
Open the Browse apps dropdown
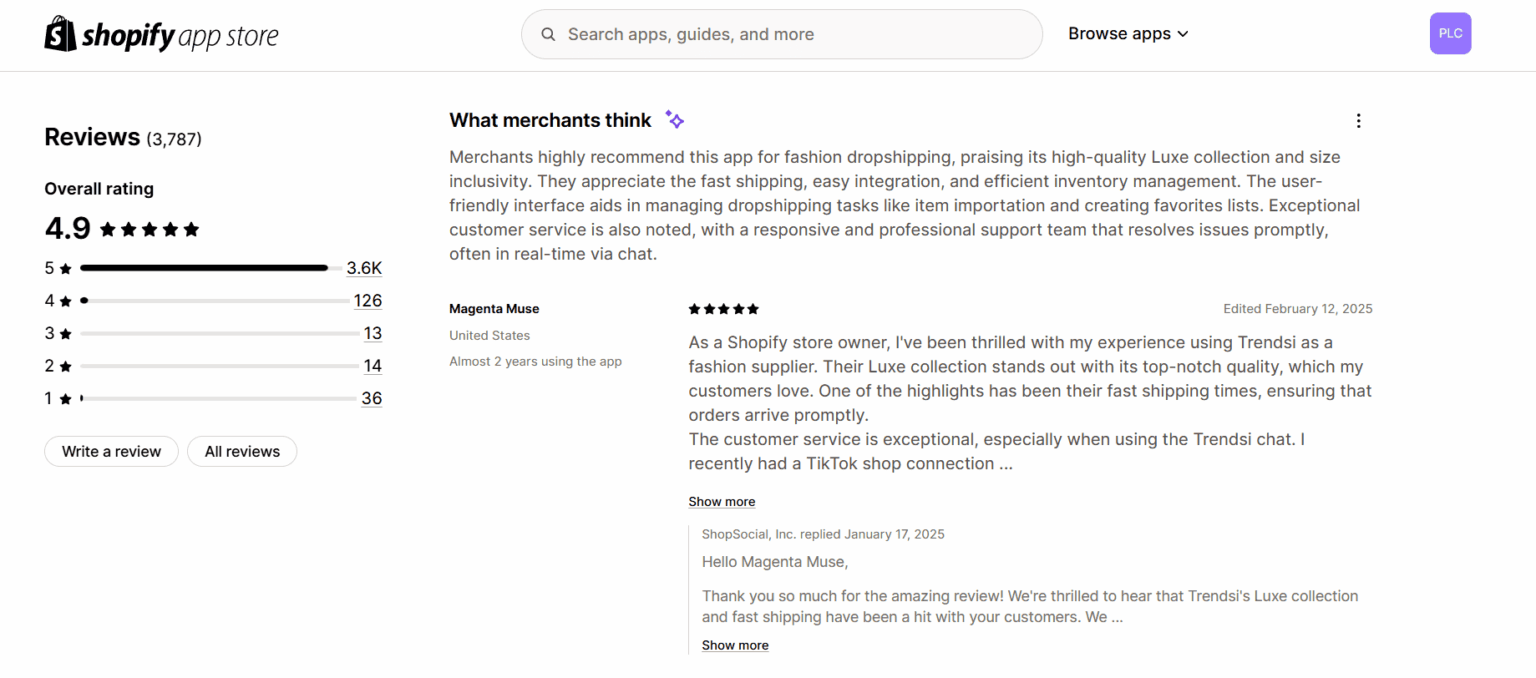(1127, 33)
